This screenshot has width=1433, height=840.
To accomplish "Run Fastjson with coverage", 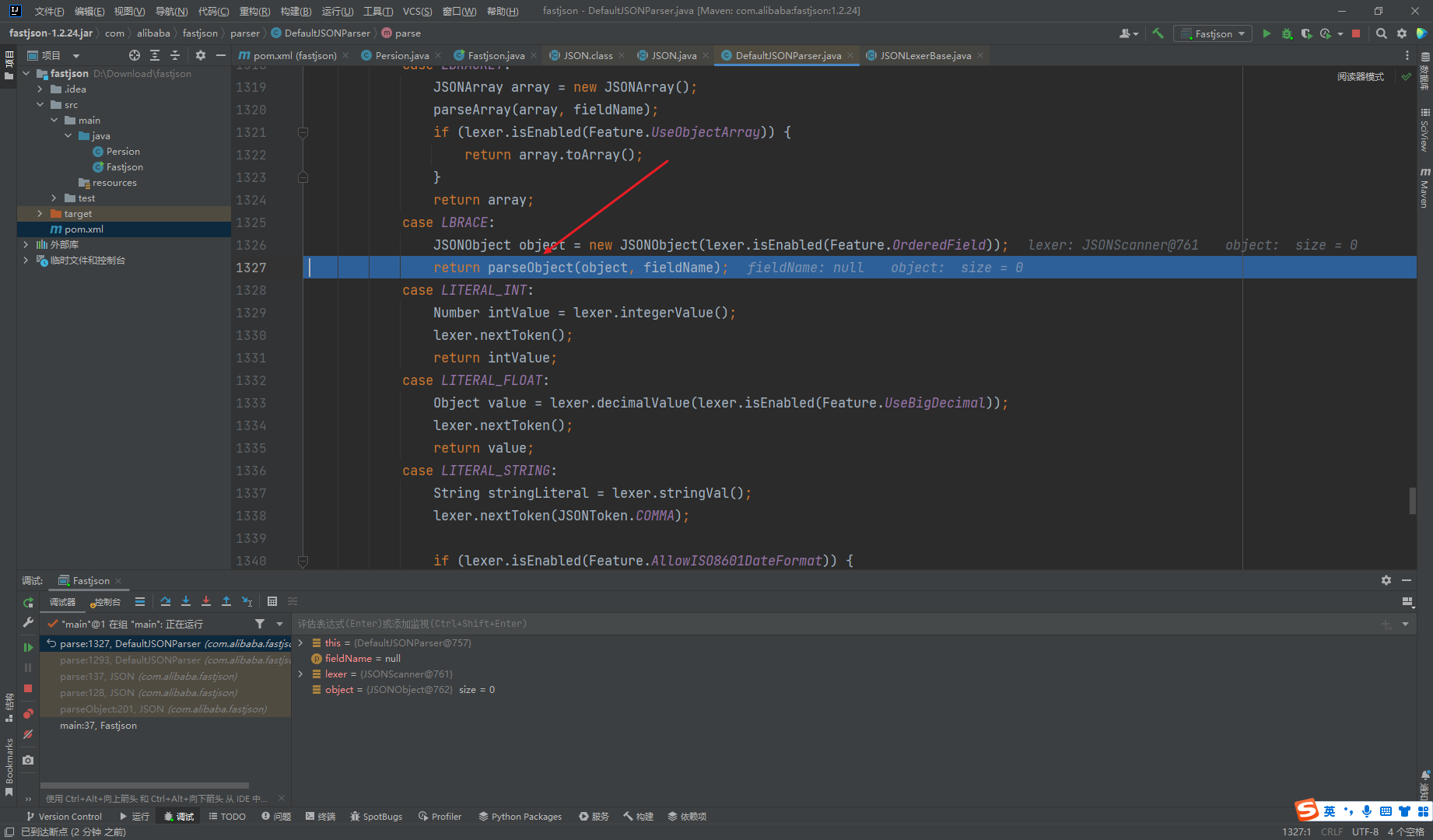I will pos(1306,33).
